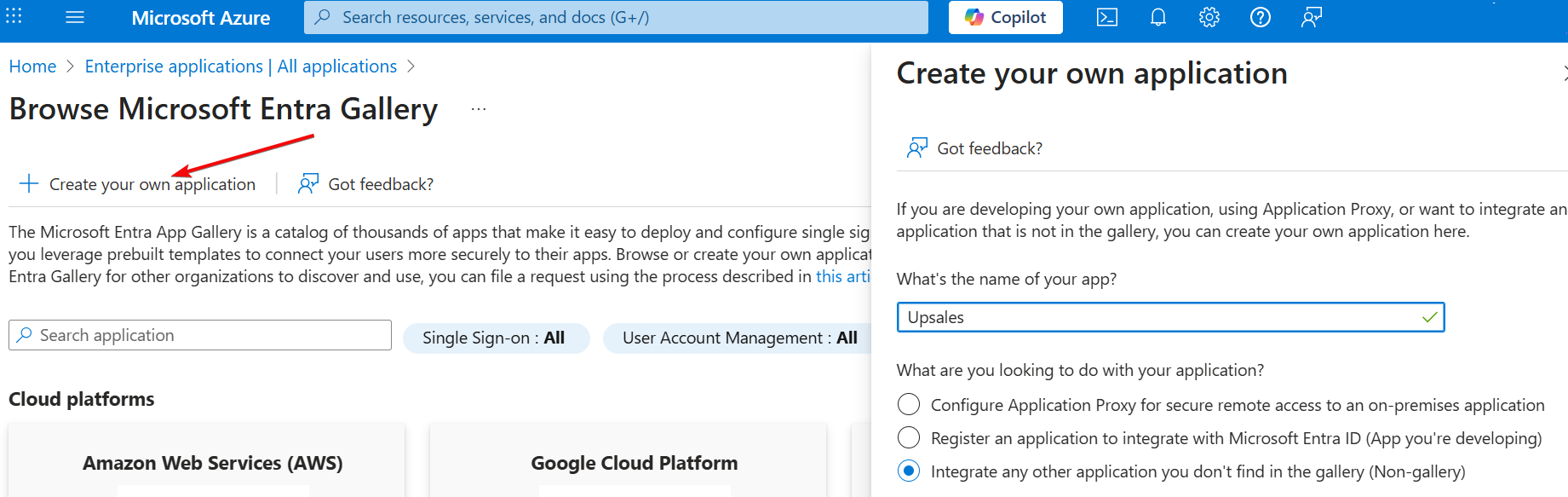Open the notifications bell
Viewport: 1568px width, 497px height.
click(x=1158, y=17)
